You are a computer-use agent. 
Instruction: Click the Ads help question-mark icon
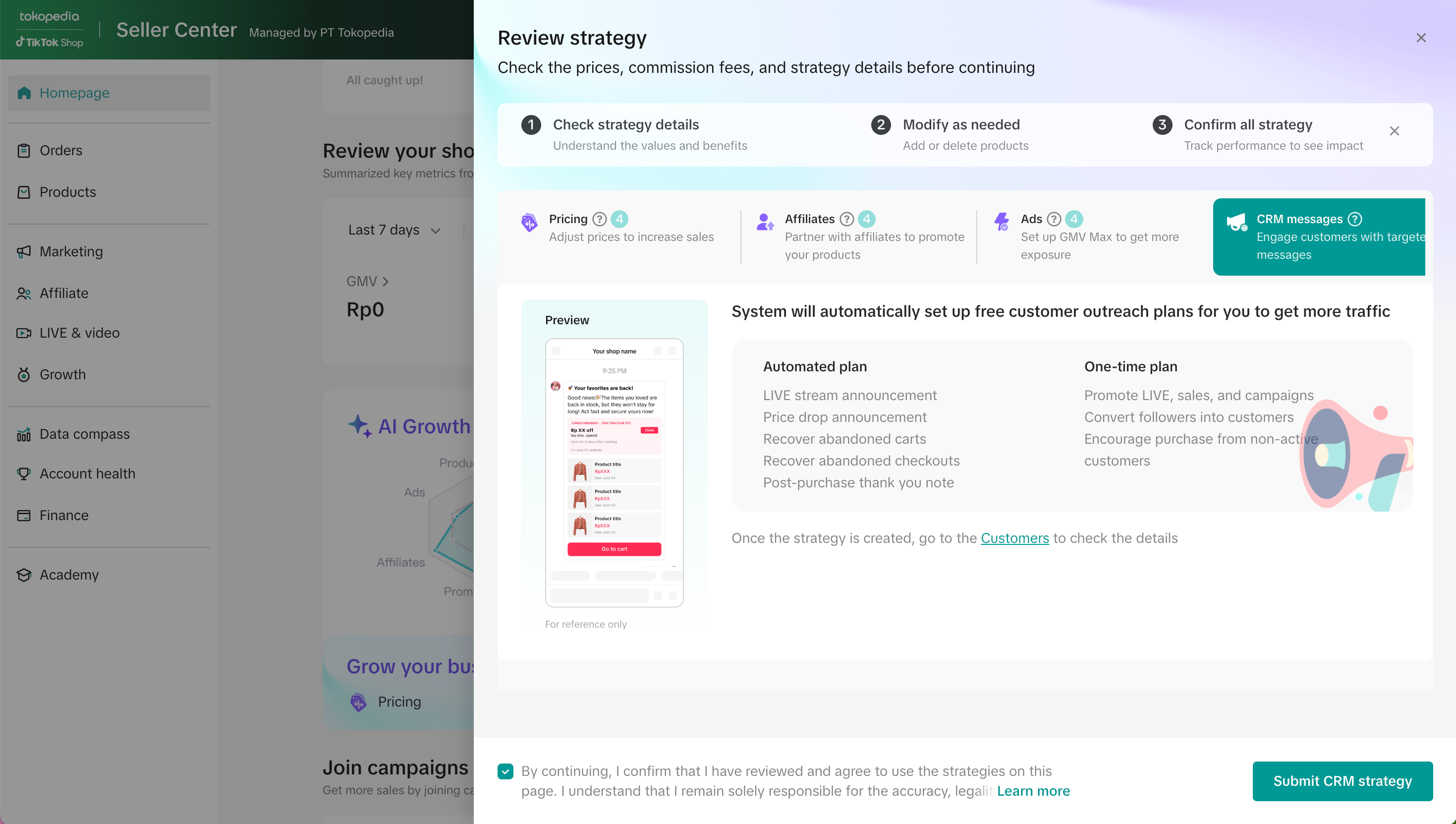click(1054, 219)
